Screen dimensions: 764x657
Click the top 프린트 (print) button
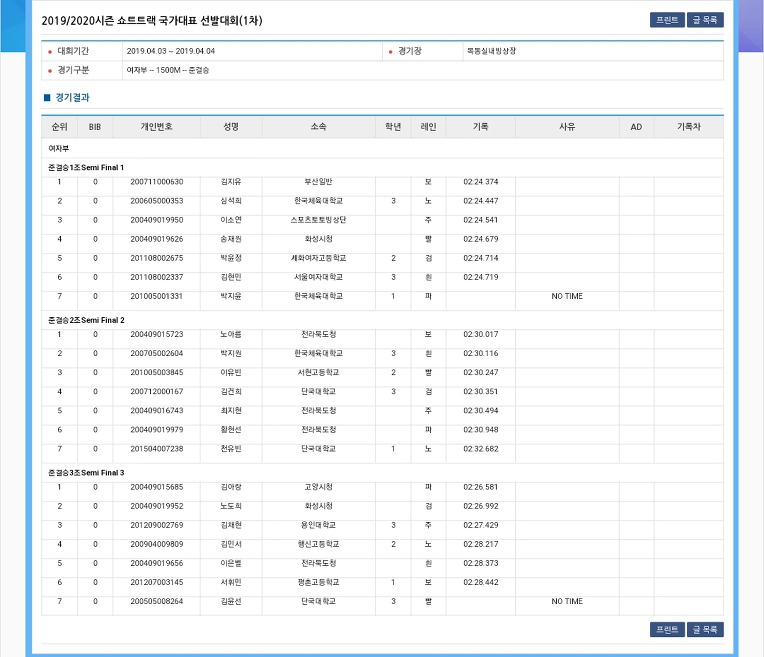coord(667,20)
